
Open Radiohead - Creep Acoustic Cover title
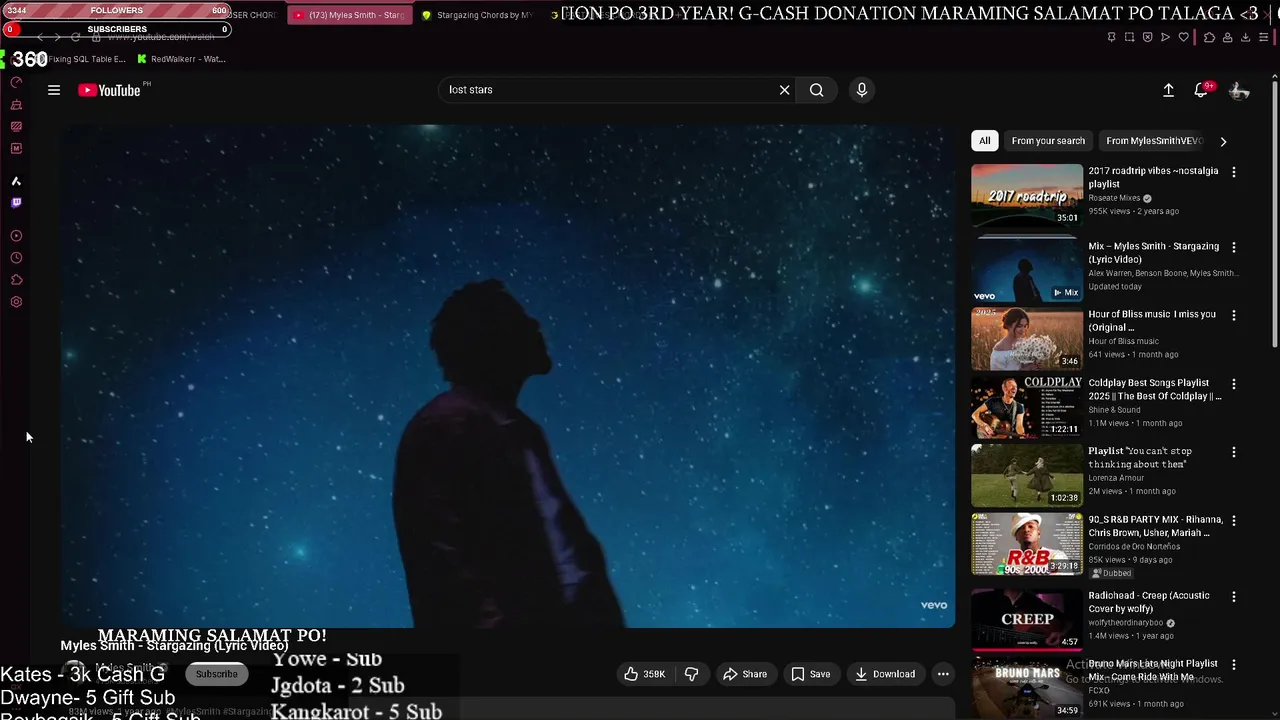point(1149,602)
